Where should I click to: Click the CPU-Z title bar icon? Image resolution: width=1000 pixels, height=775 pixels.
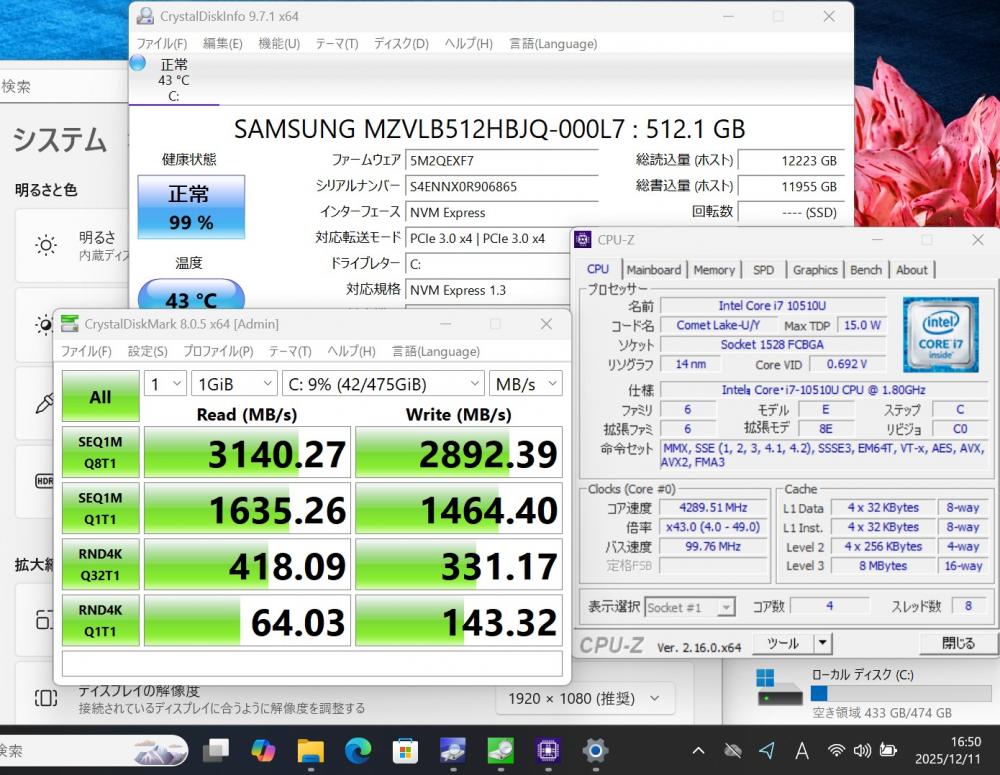click(582, 240)
